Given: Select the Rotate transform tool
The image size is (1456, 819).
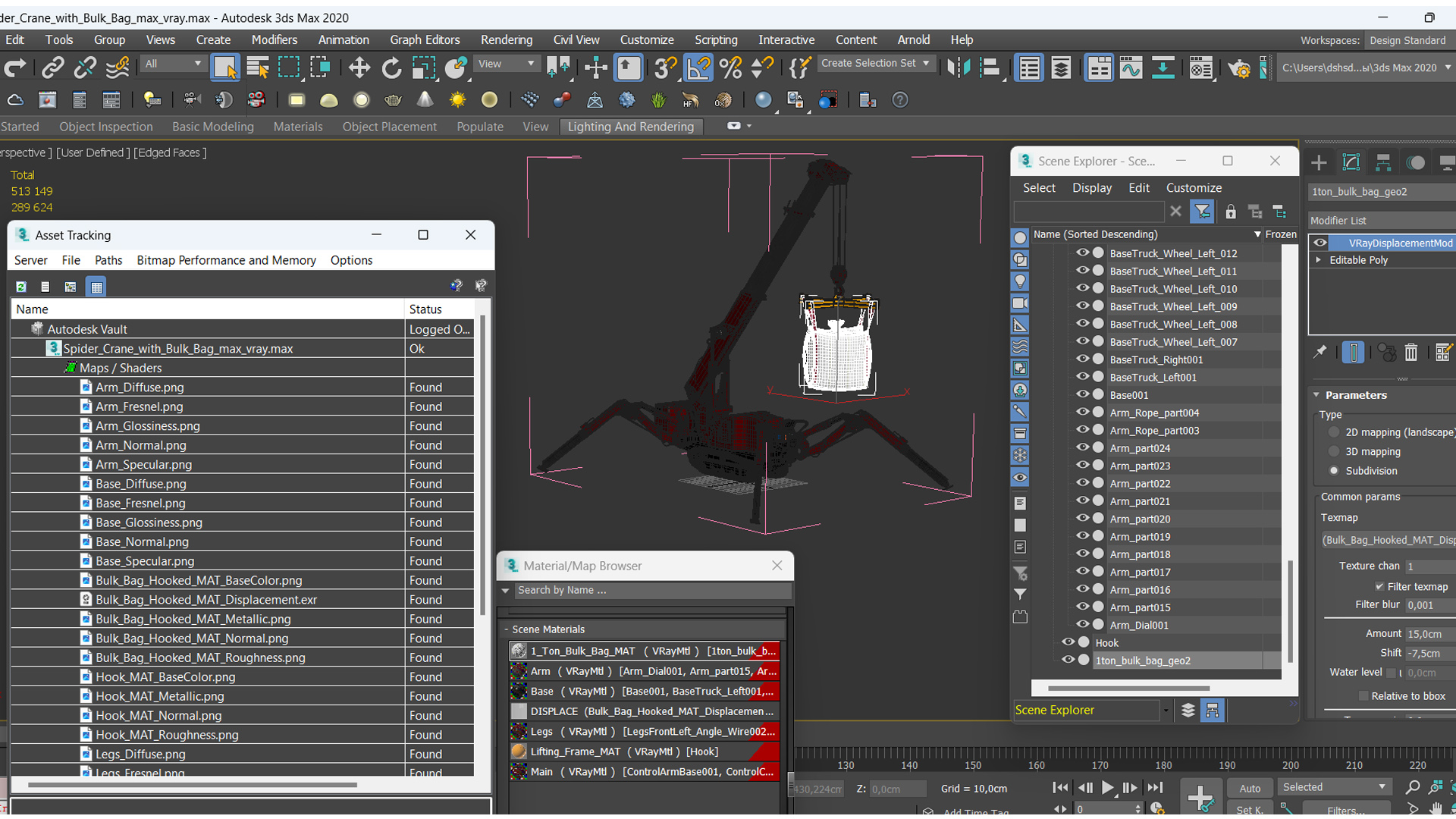Looking at the screenshot, I should pos(391,68).
